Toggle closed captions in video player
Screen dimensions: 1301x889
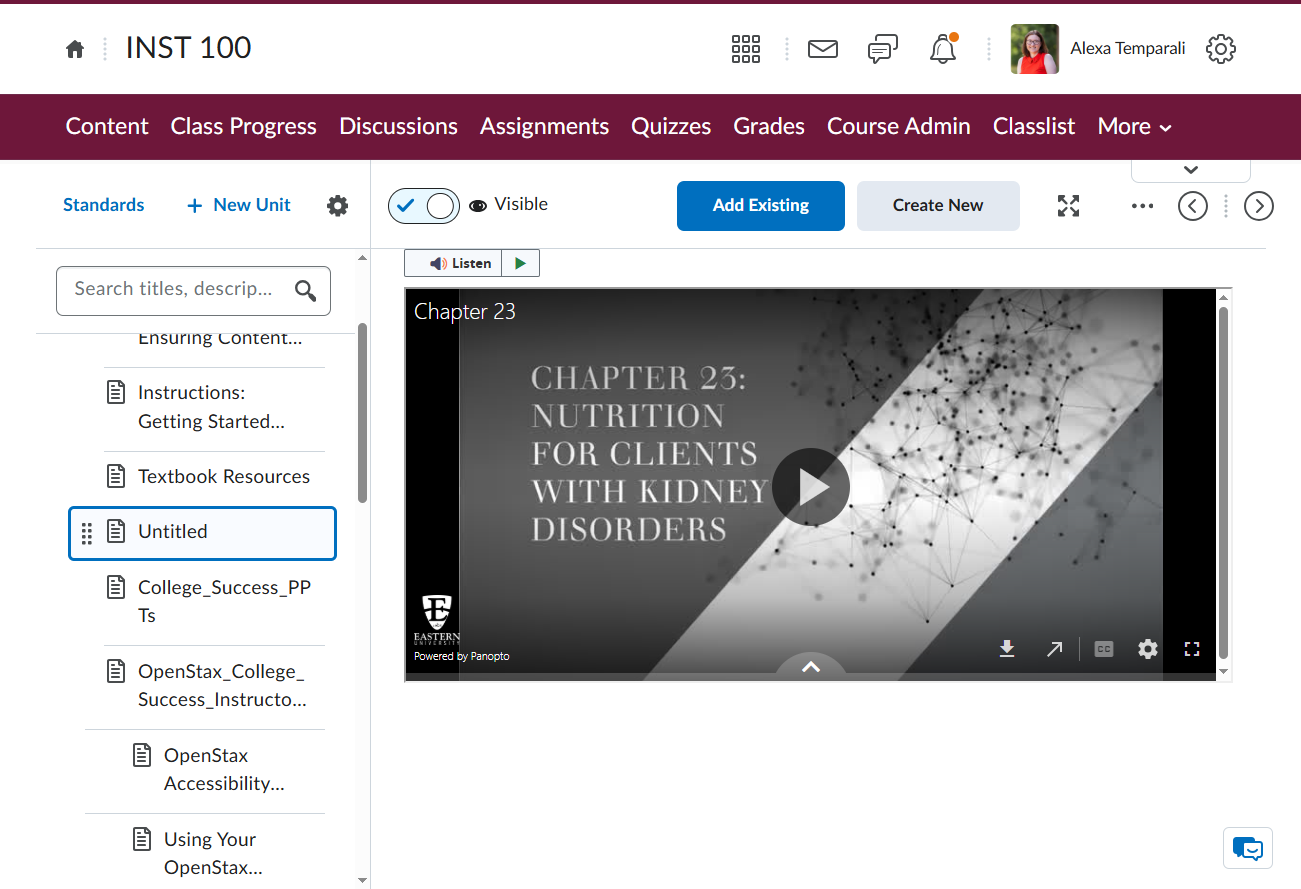(x=1104, y=649)
